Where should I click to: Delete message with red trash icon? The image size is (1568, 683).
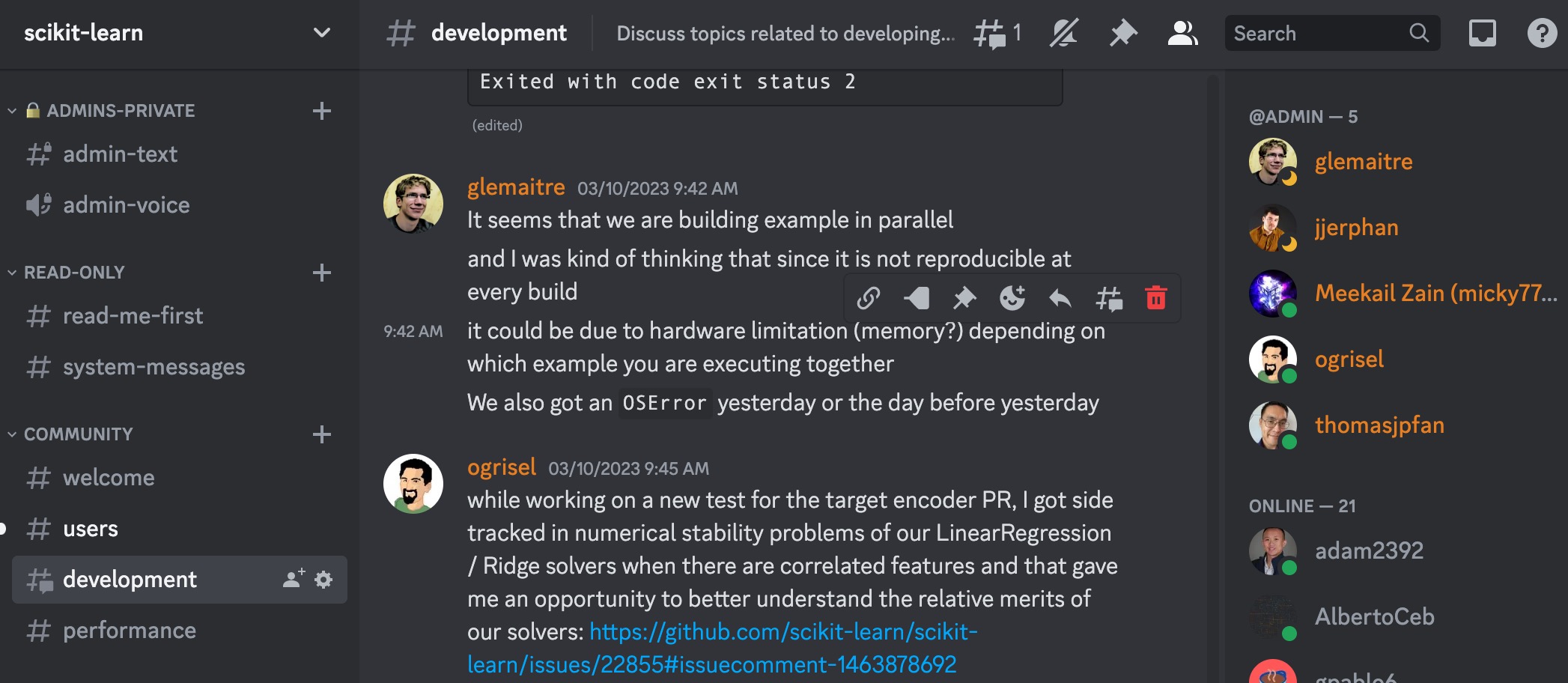(1156, 298)
